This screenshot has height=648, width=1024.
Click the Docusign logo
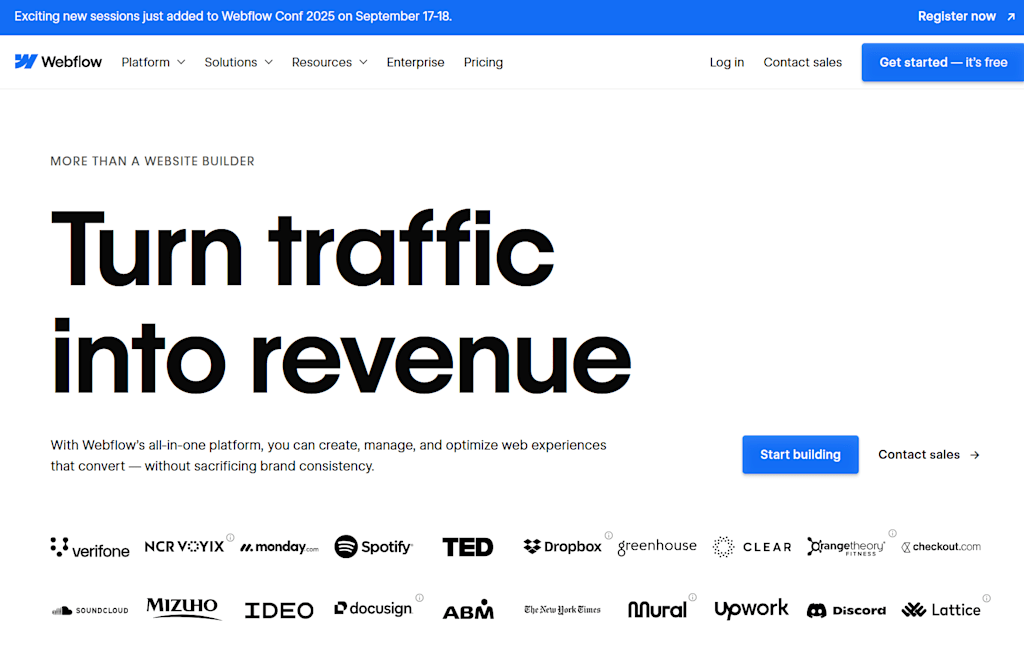(373, 609)
